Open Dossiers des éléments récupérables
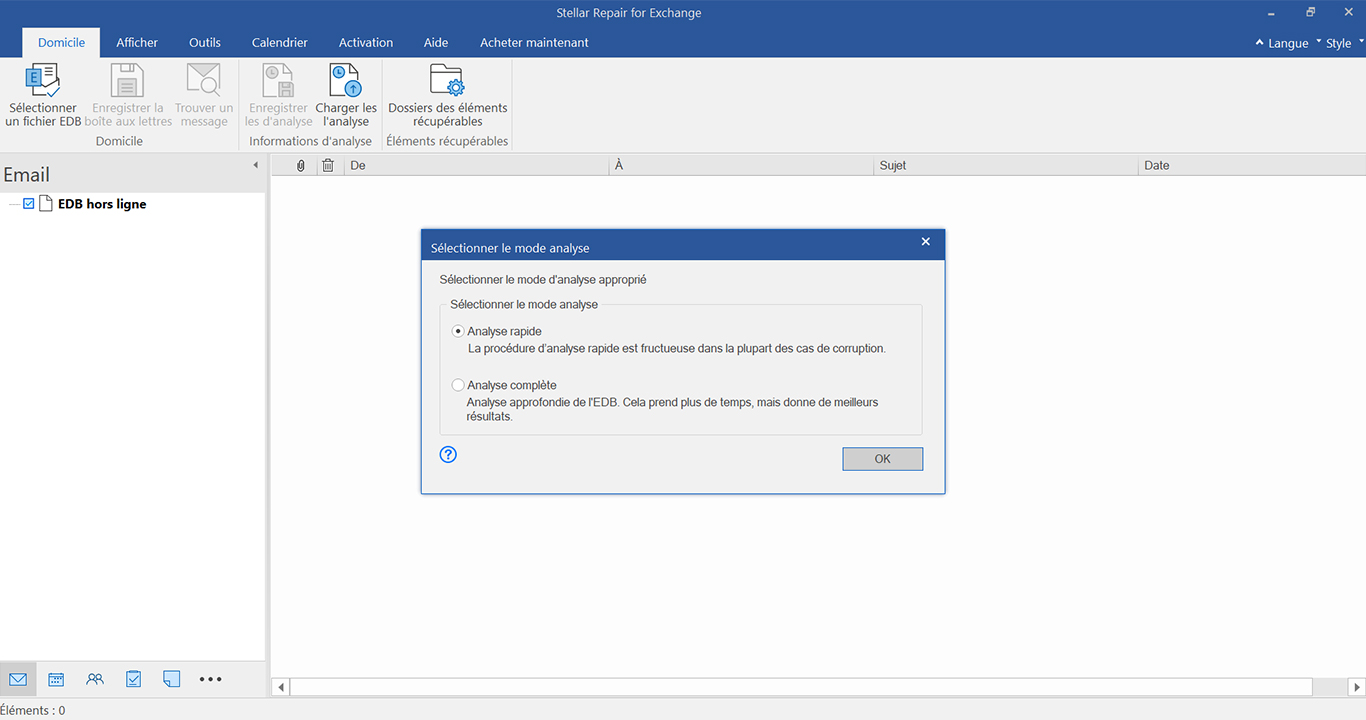This screenshot has width=1366, height=720. (447, 95)
